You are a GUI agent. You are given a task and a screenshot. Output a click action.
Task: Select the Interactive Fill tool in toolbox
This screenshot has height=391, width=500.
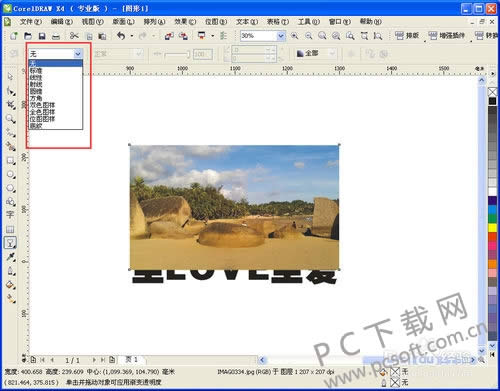[10, 299]
